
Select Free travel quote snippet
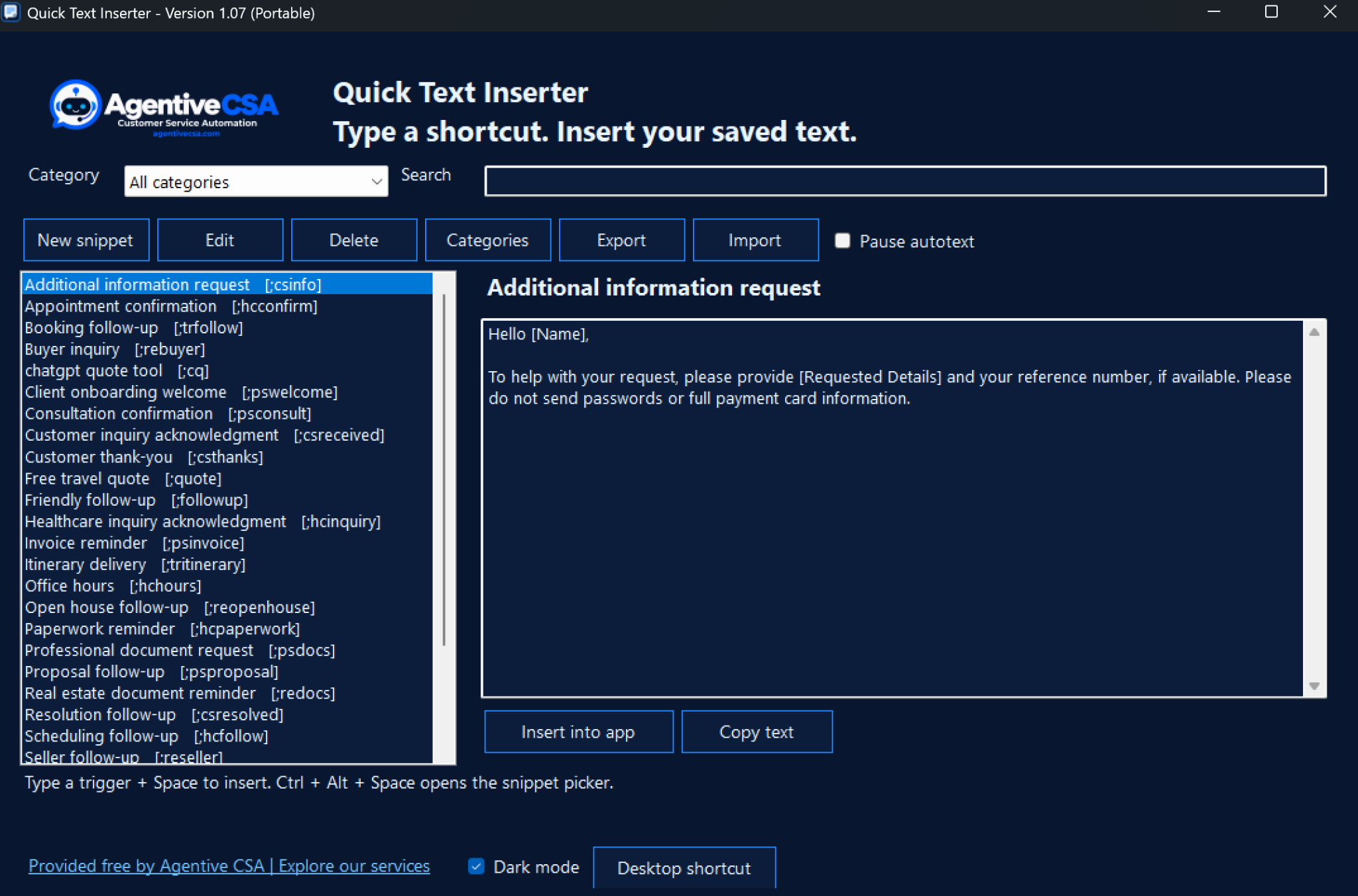click(227, 478)
